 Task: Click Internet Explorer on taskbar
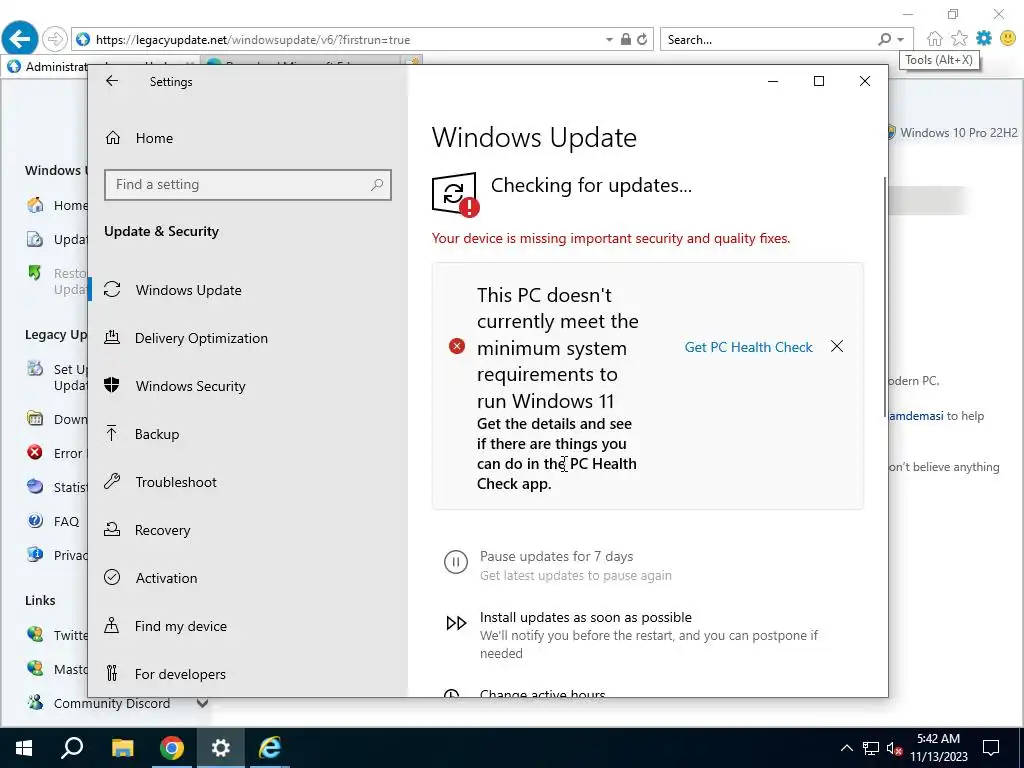tap(270, 748)
